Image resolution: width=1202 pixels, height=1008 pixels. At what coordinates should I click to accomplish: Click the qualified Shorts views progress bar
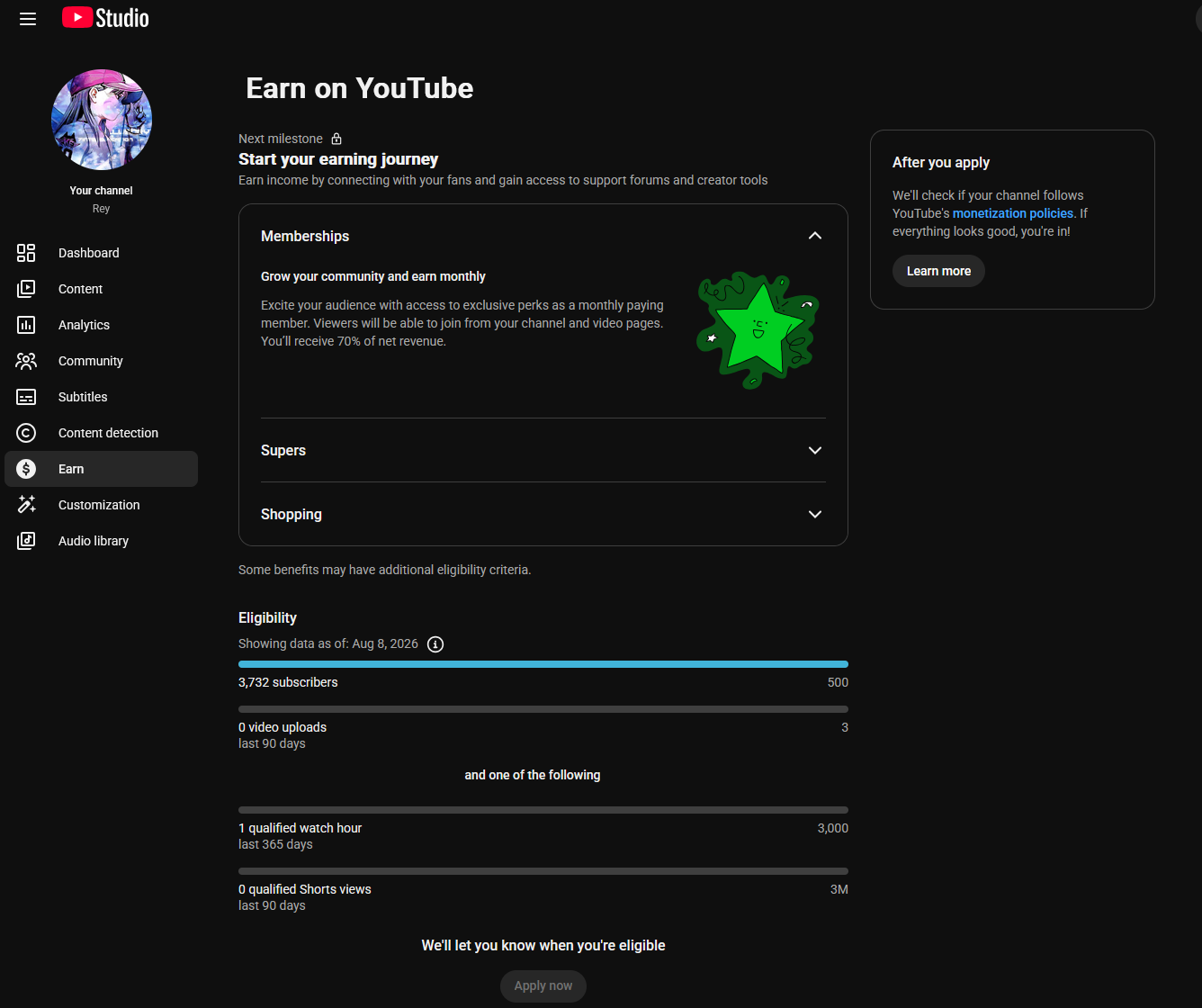point(543,871)
